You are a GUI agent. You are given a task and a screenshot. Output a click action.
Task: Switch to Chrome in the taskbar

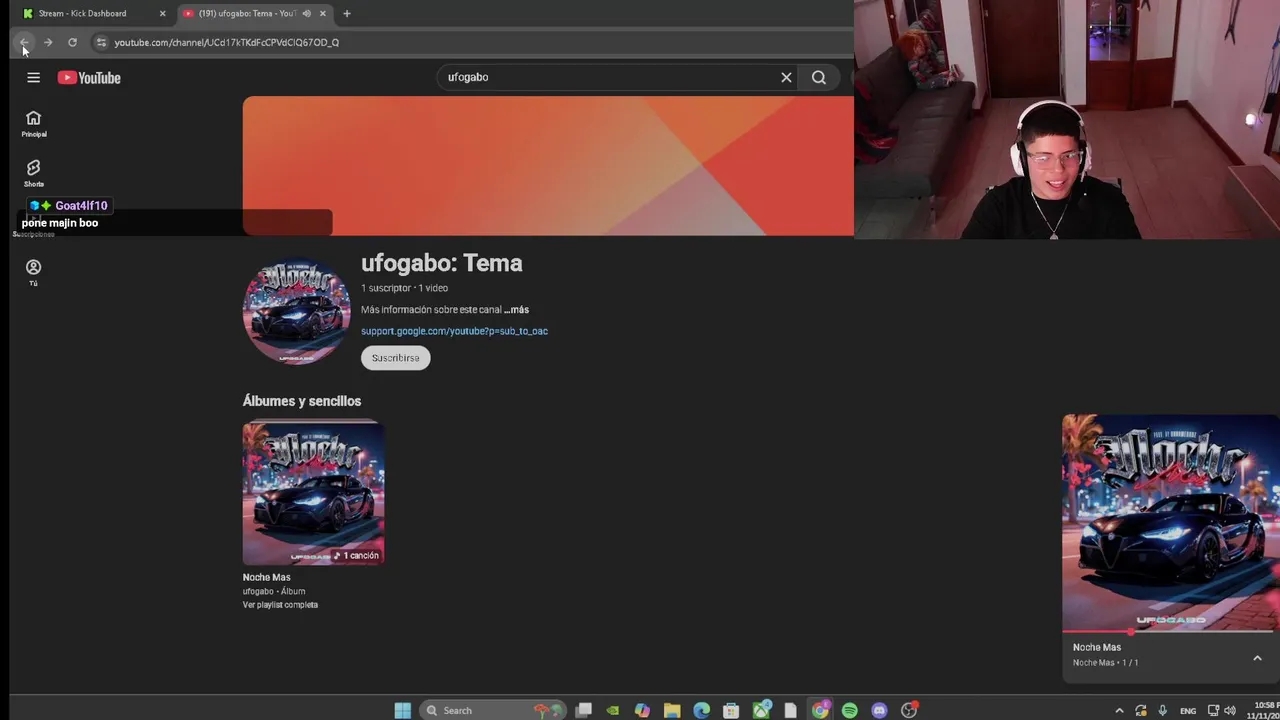pyautogui.click(x=820, y=710)
